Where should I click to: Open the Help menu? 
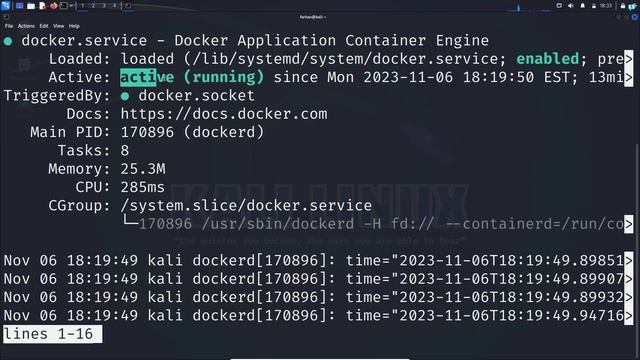click(74, 26)
